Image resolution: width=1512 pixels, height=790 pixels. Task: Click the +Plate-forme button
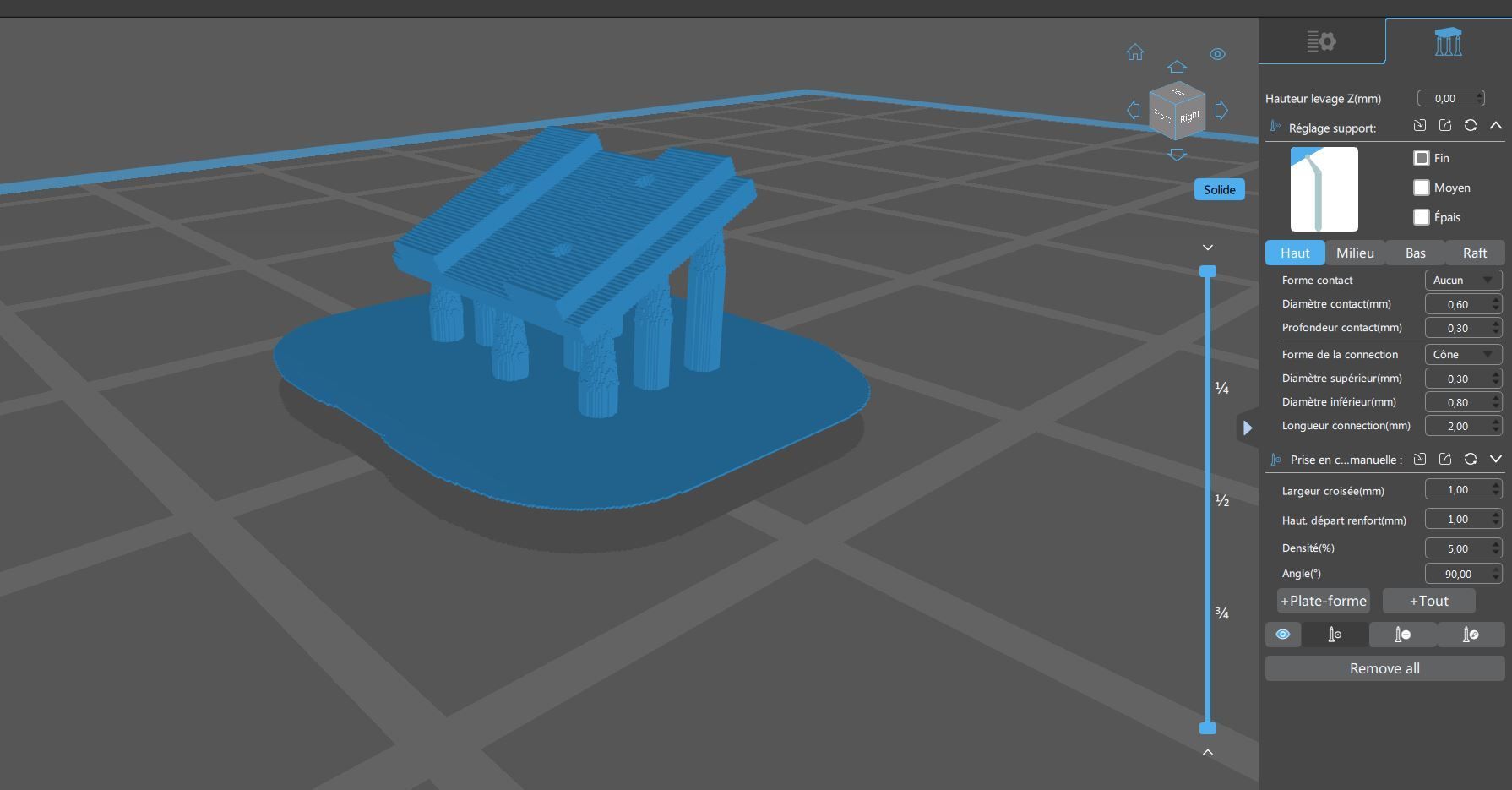coord(1324,601)
